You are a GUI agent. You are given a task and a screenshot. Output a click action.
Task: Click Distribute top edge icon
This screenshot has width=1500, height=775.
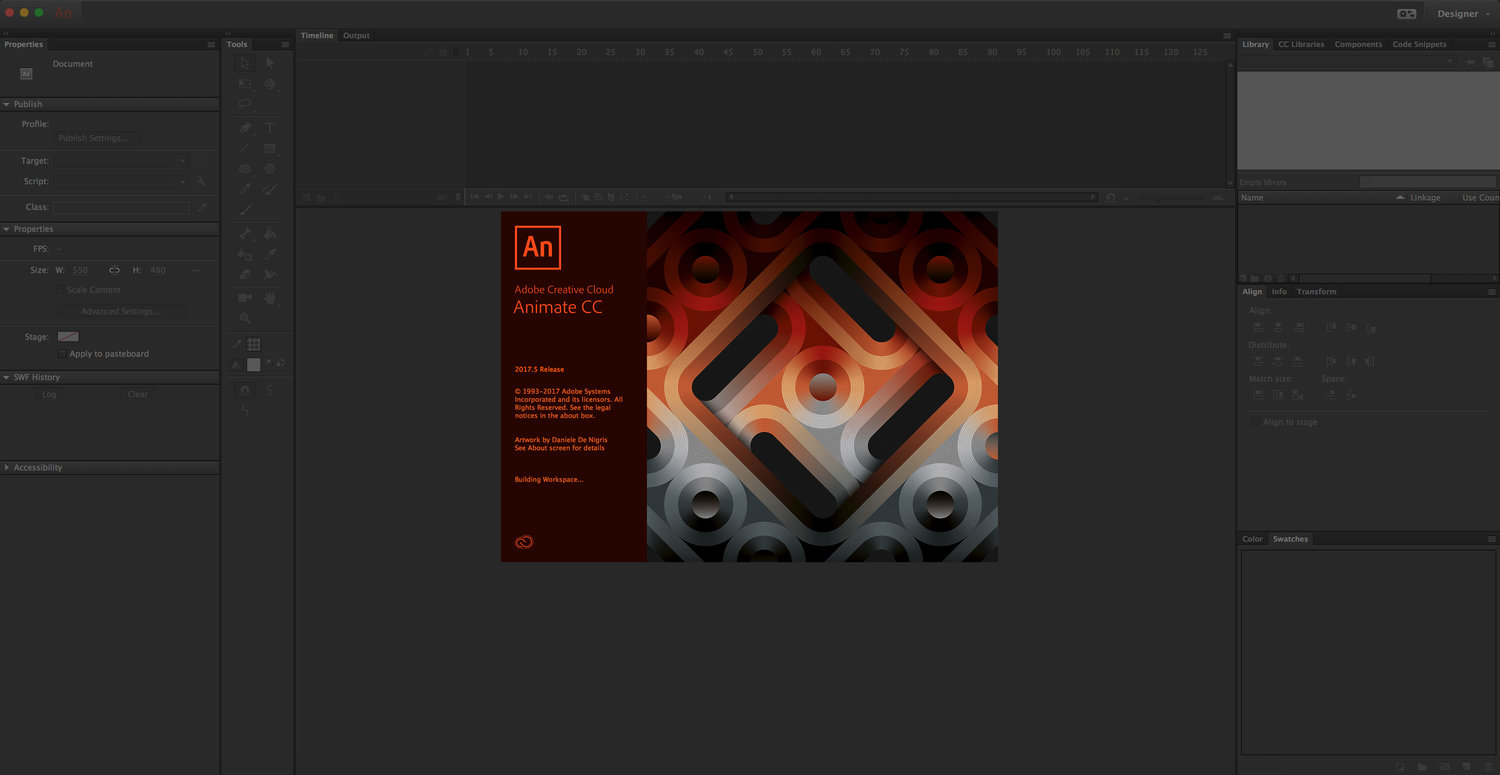pos(1258,361)
